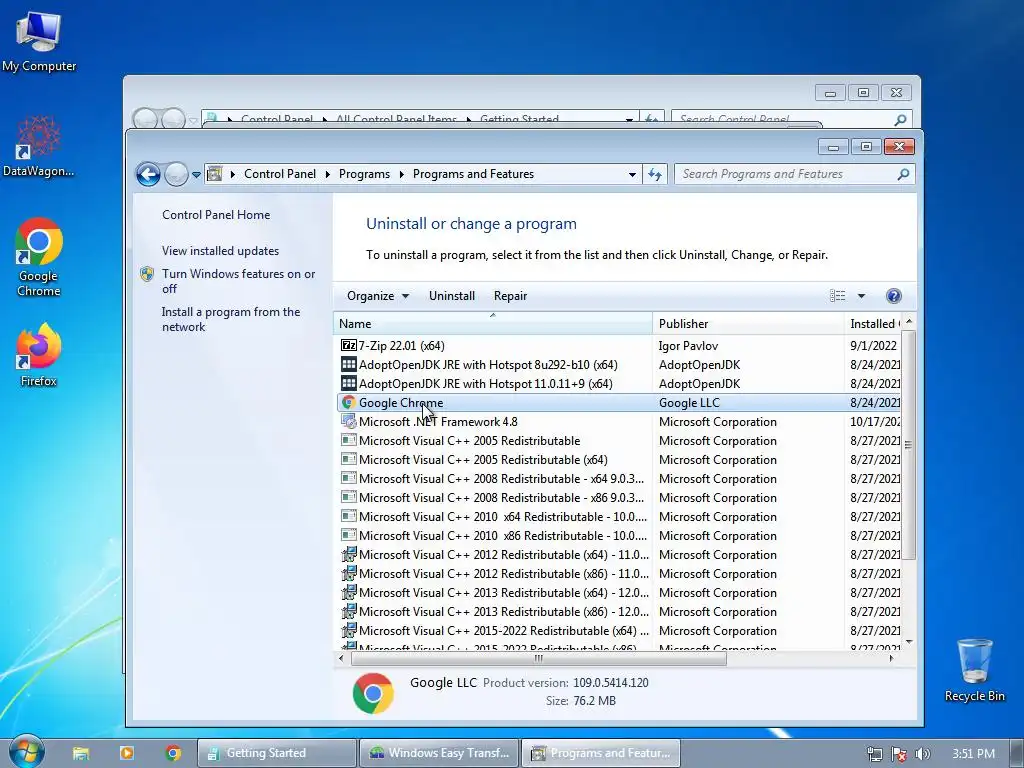Viewport: 1024px width, 768px height.
Task: Open View installed updates link
Action: click(220, 251)
